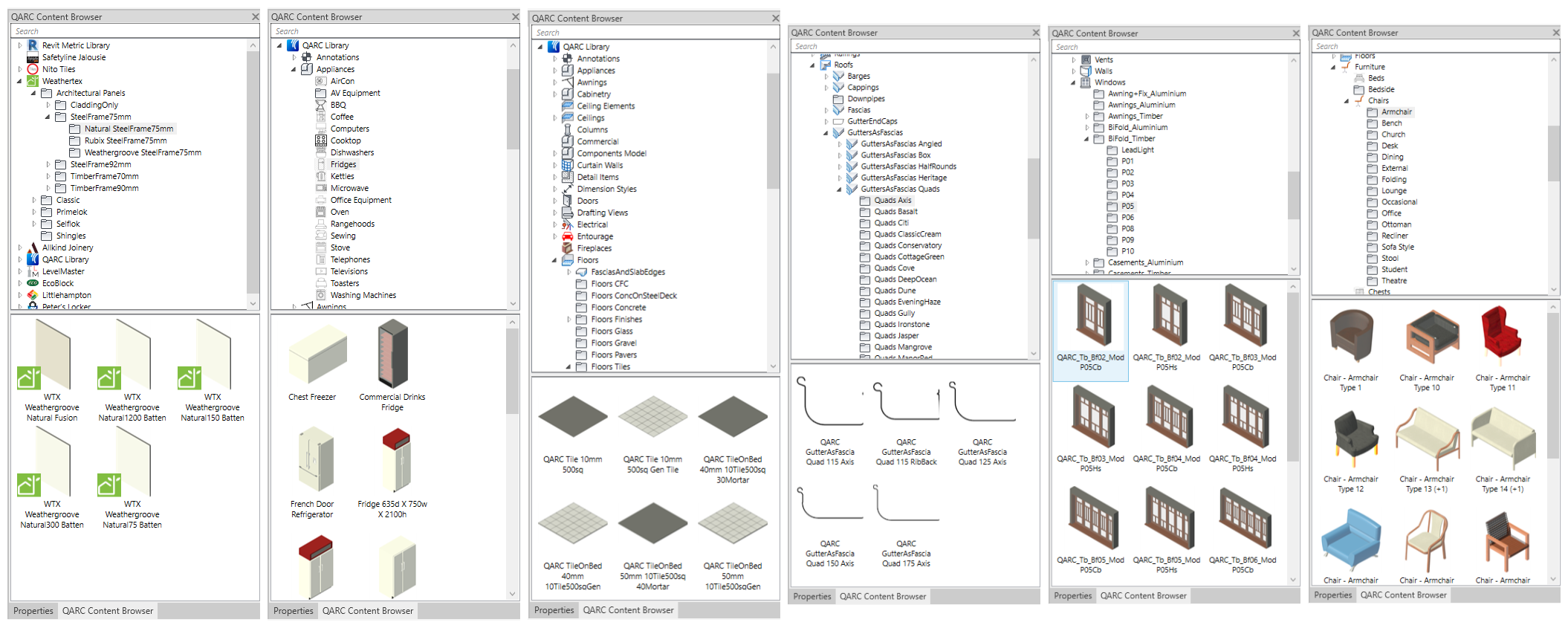Collapse the GuttersAsFascias Quads node
Screen dimensions: 1568x628
point(840,189)
